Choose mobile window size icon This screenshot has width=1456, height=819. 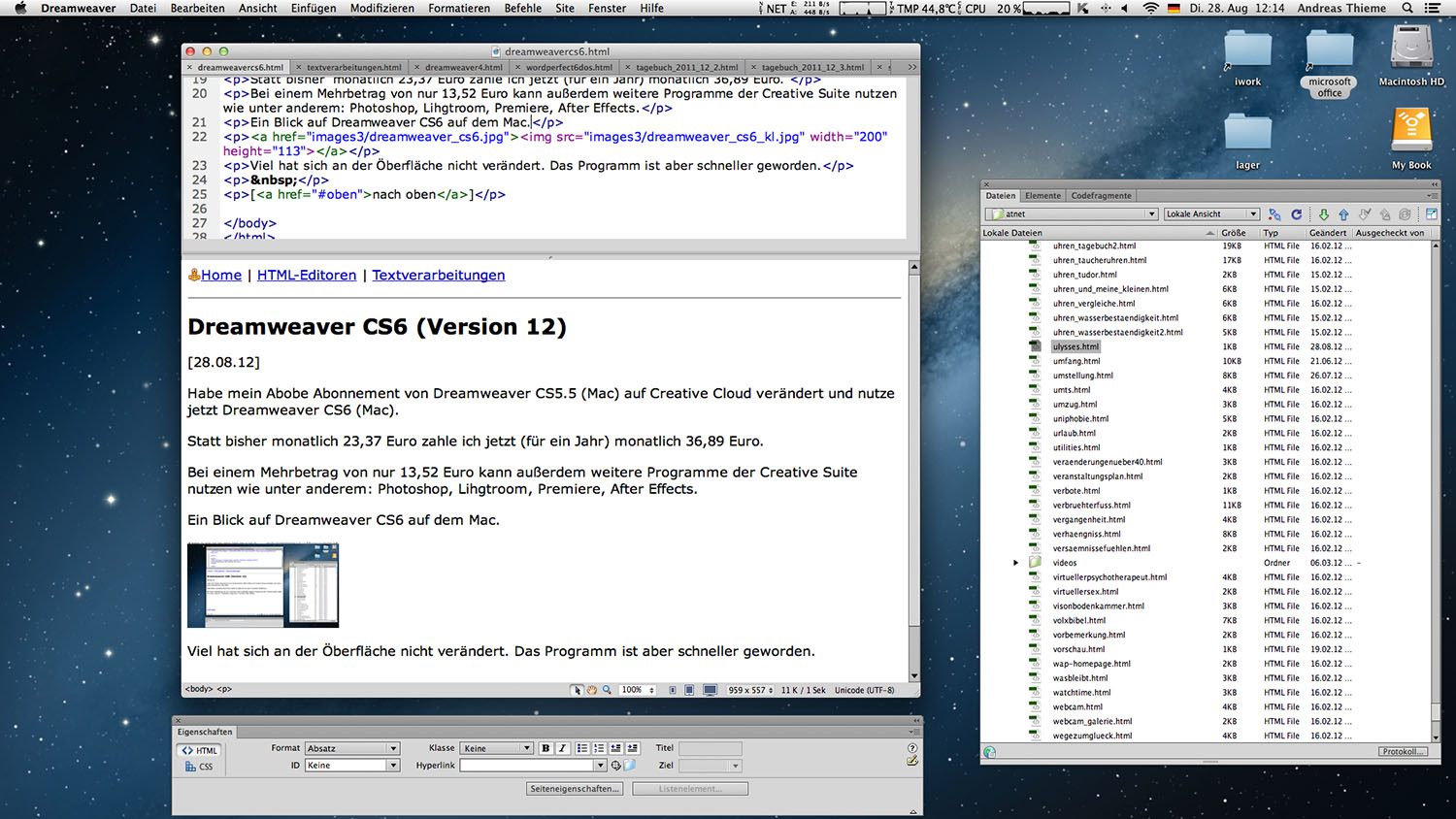tap(673, 690)
